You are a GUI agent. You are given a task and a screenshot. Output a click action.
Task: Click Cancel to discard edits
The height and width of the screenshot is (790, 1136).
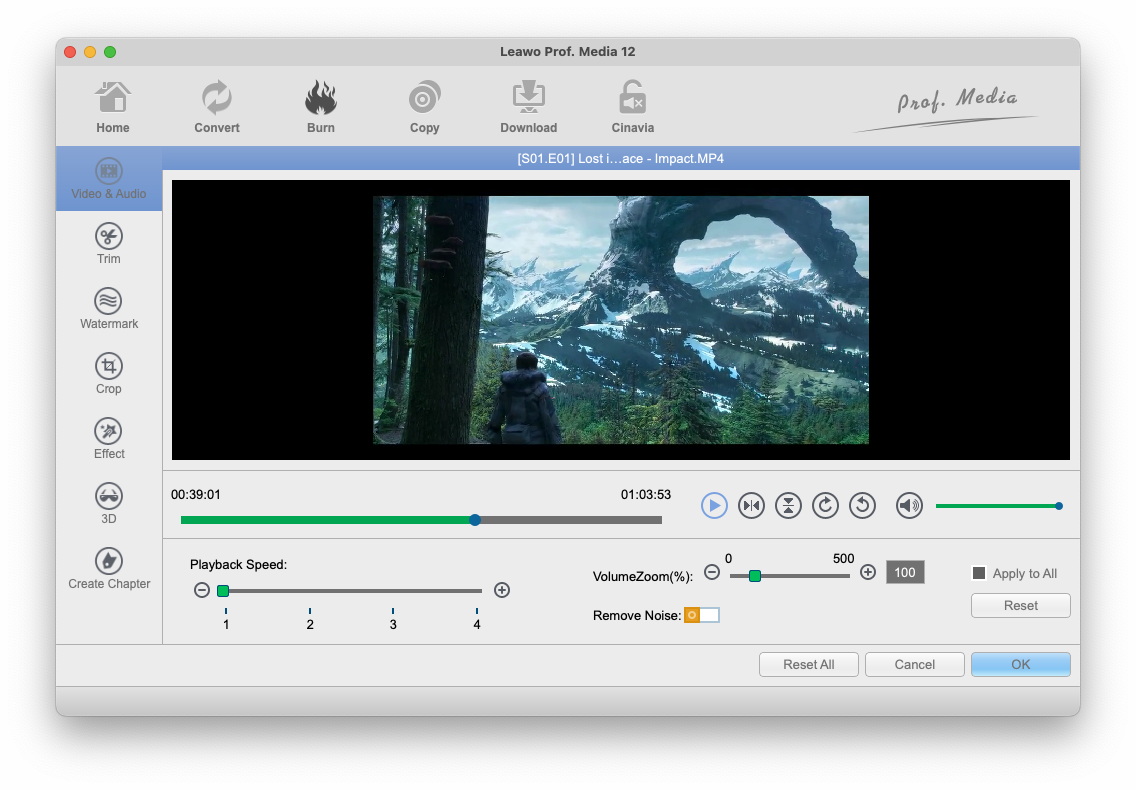tap(914, 665)
